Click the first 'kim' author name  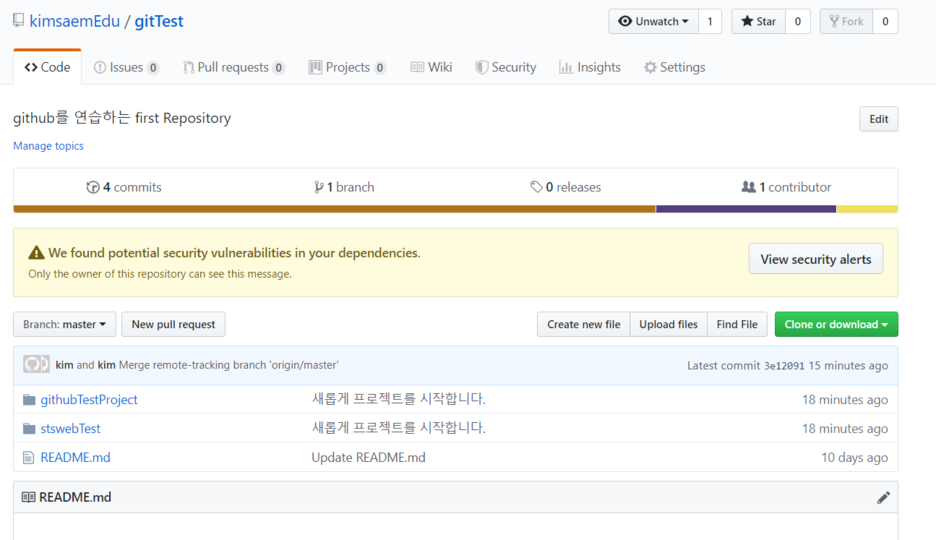[64, 365]
